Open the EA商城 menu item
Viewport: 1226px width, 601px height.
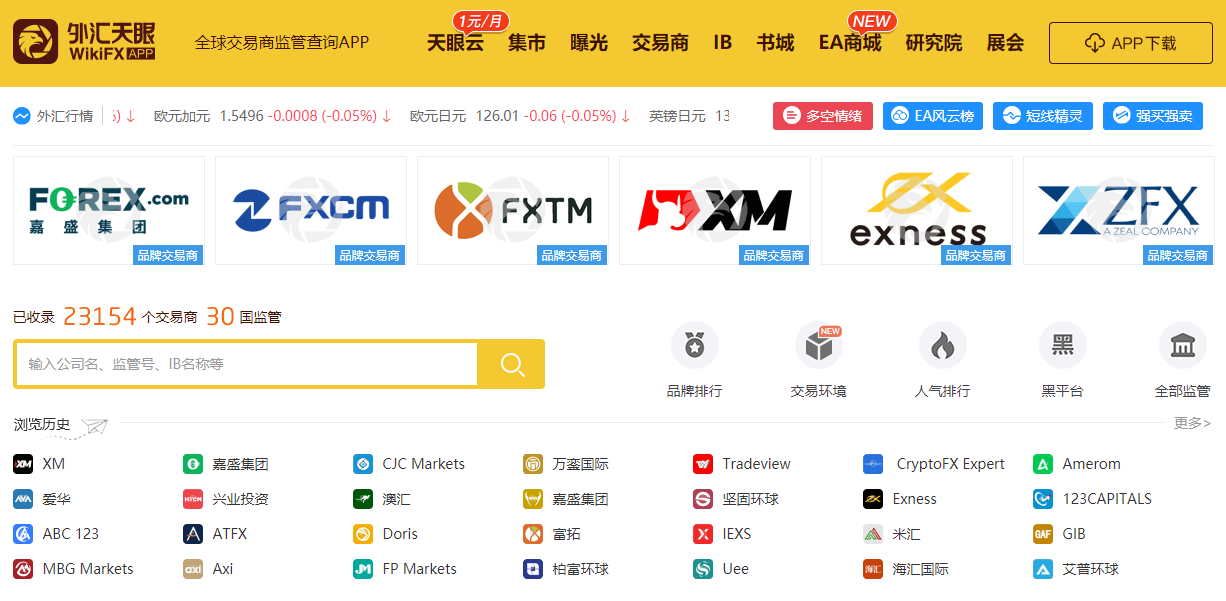click(x=850, y=43)
